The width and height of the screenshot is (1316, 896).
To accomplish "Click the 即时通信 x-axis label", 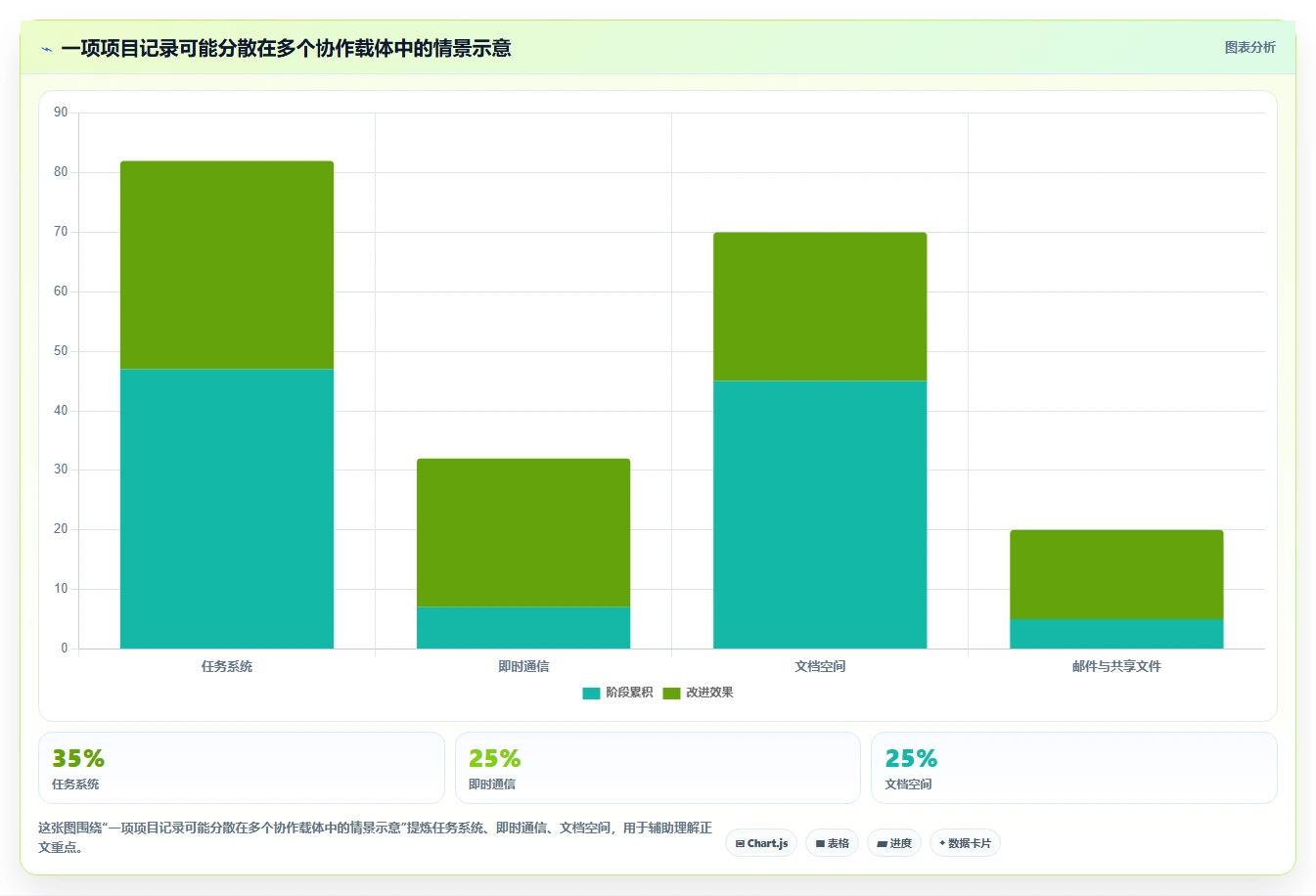I will point(523,666).
